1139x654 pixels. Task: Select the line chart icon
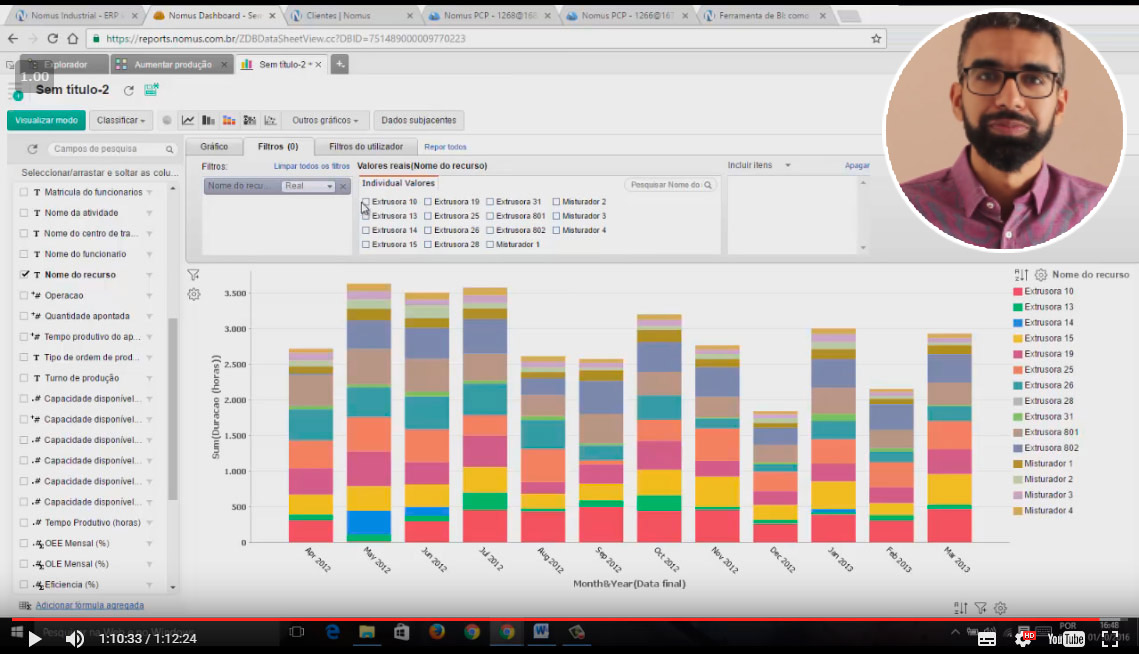188,120
